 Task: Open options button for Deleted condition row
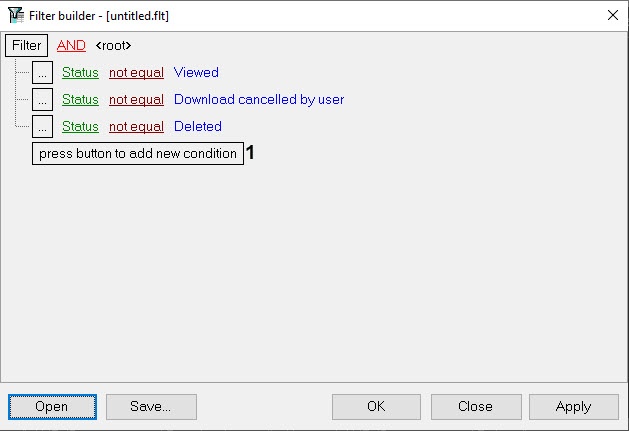click(42, 127)
